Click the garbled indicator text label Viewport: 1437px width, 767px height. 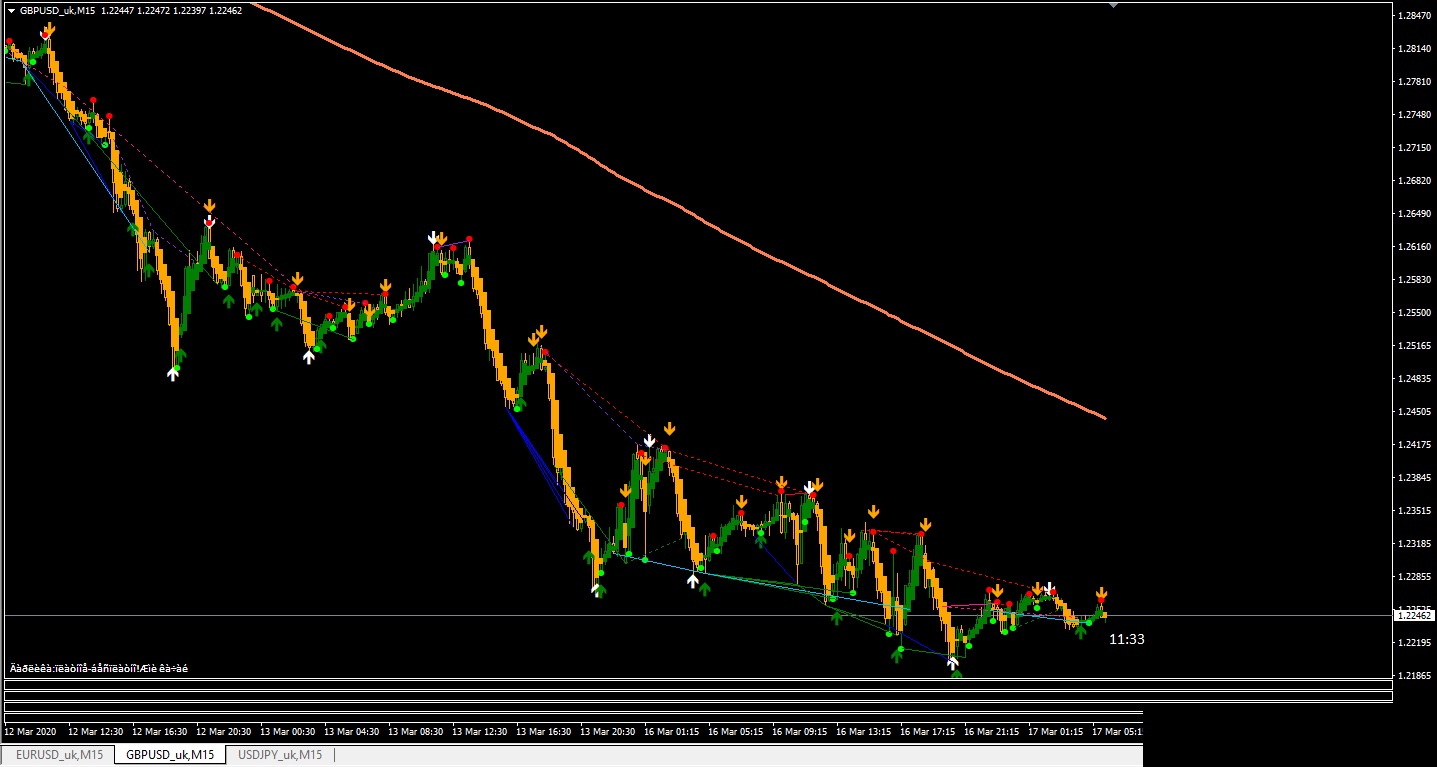point(99,668)
